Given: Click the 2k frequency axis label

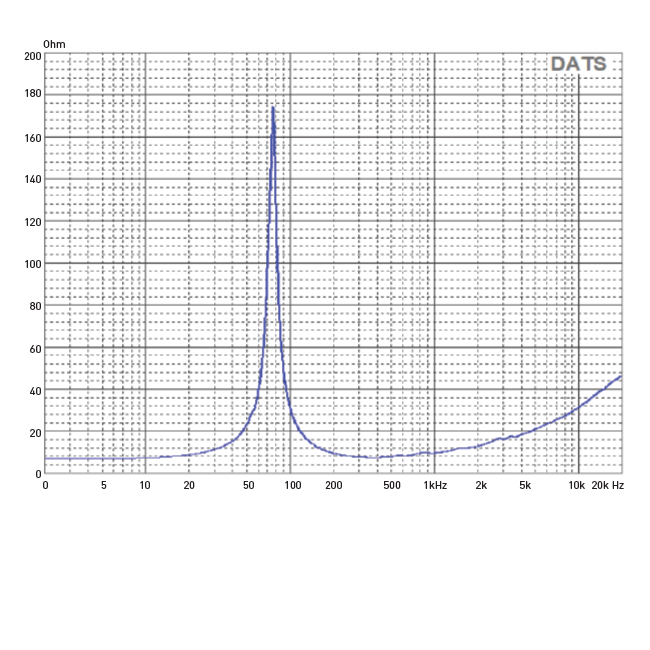Looking at the screenshot, I should [481, 485].
